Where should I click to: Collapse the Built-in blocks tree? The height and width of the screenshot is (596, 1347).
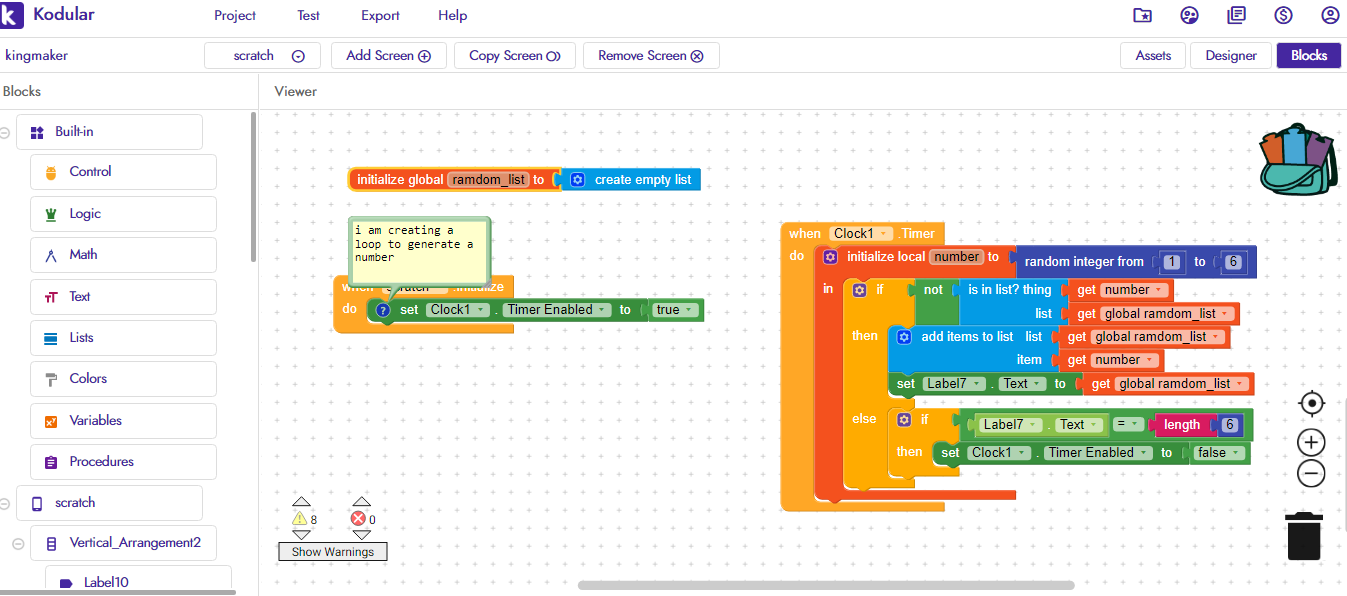pos(6,132)
